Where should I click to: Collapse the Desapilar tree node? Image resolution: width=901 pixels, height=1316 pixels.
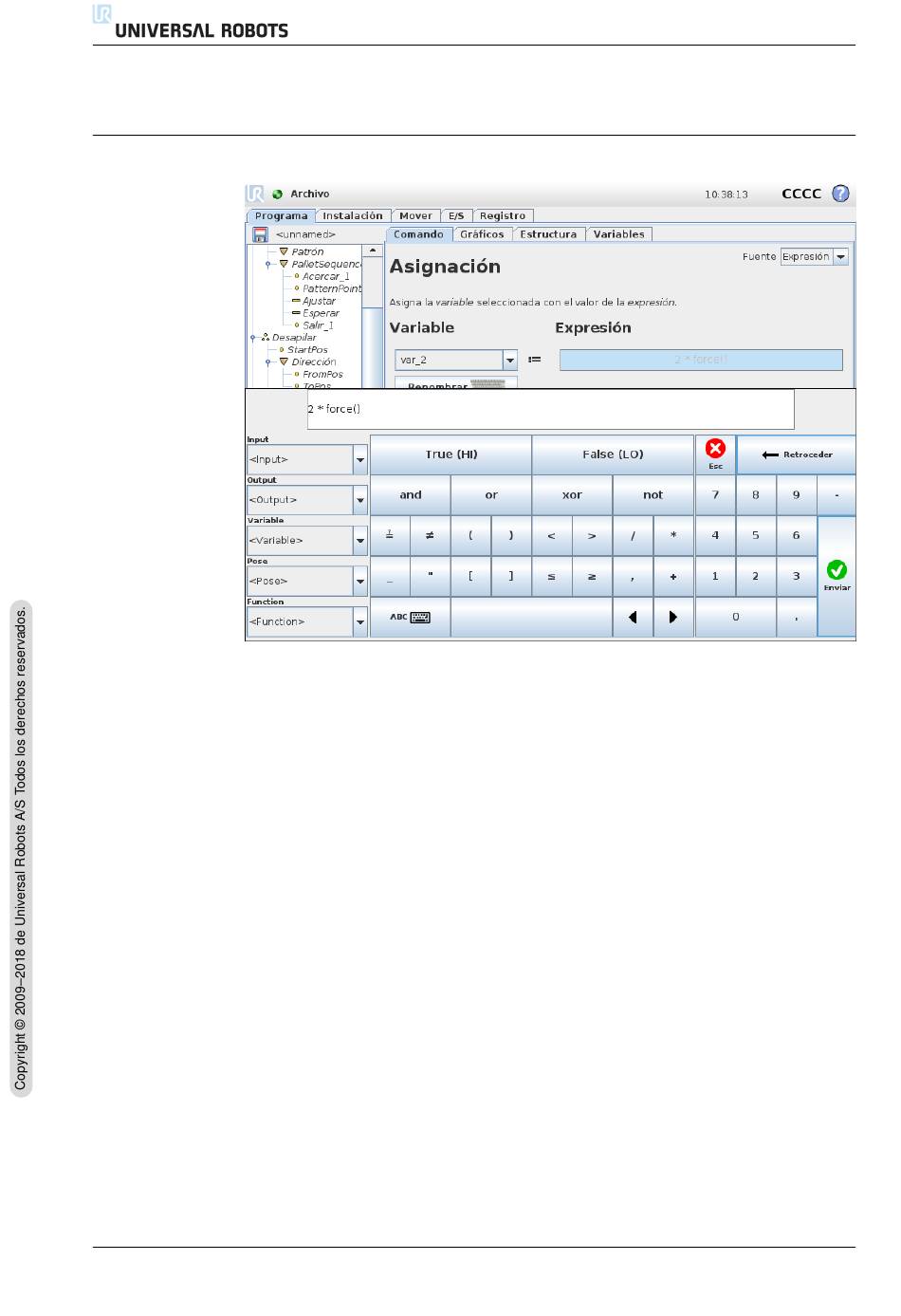254,338
